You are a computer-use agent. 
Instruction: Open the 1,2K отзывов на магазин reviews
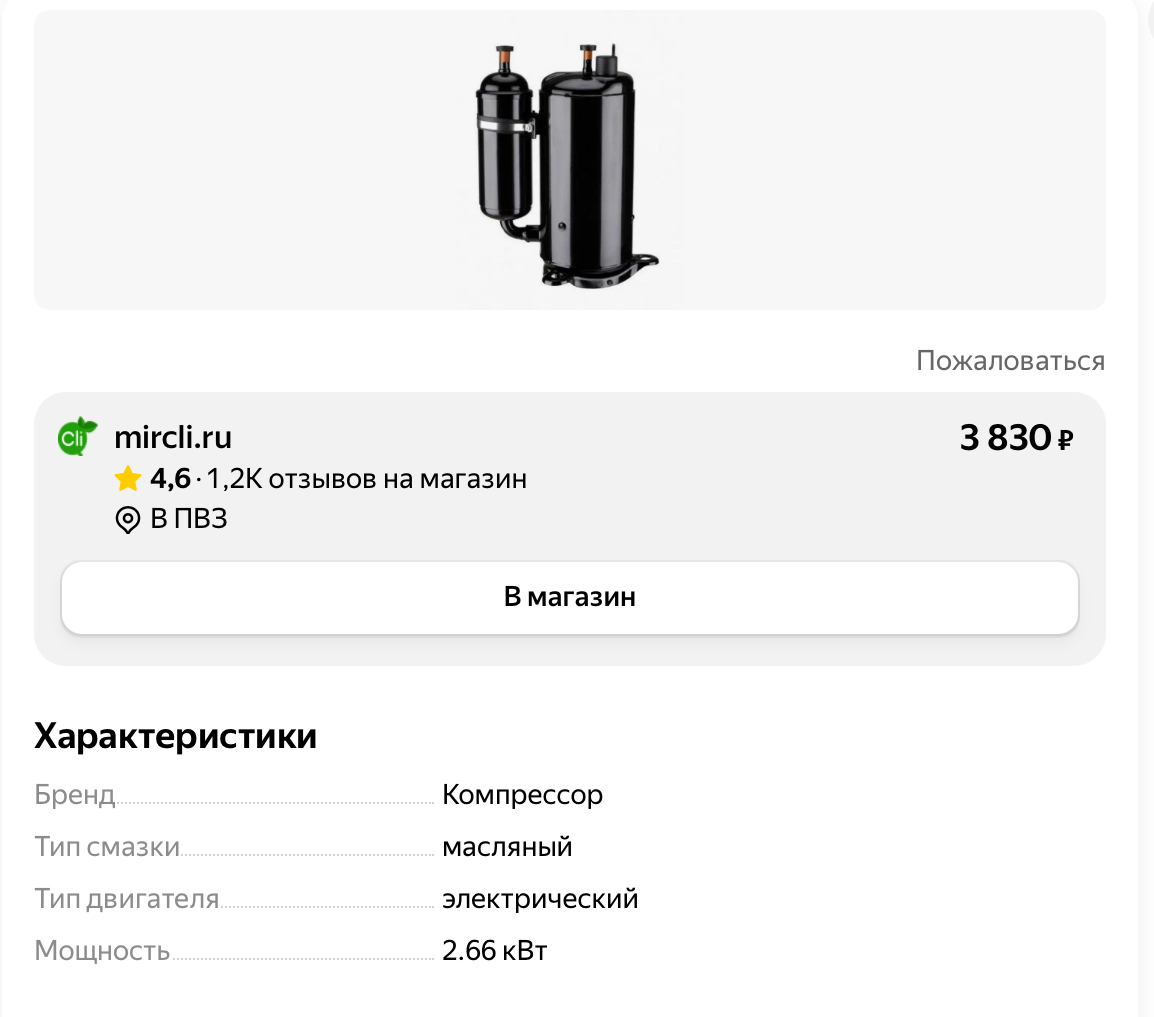pyautogui.click(x=367, y=478)
